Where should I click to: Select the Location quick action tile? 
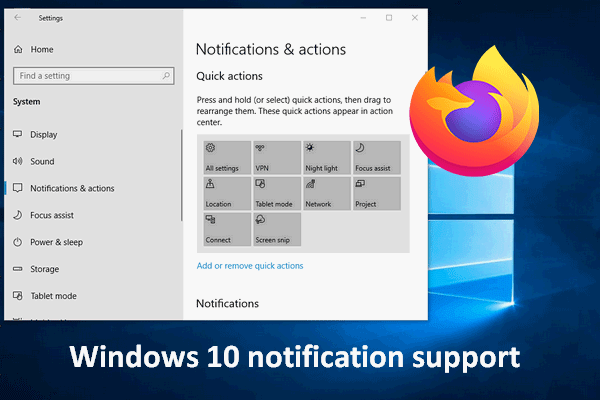(227, 193)
